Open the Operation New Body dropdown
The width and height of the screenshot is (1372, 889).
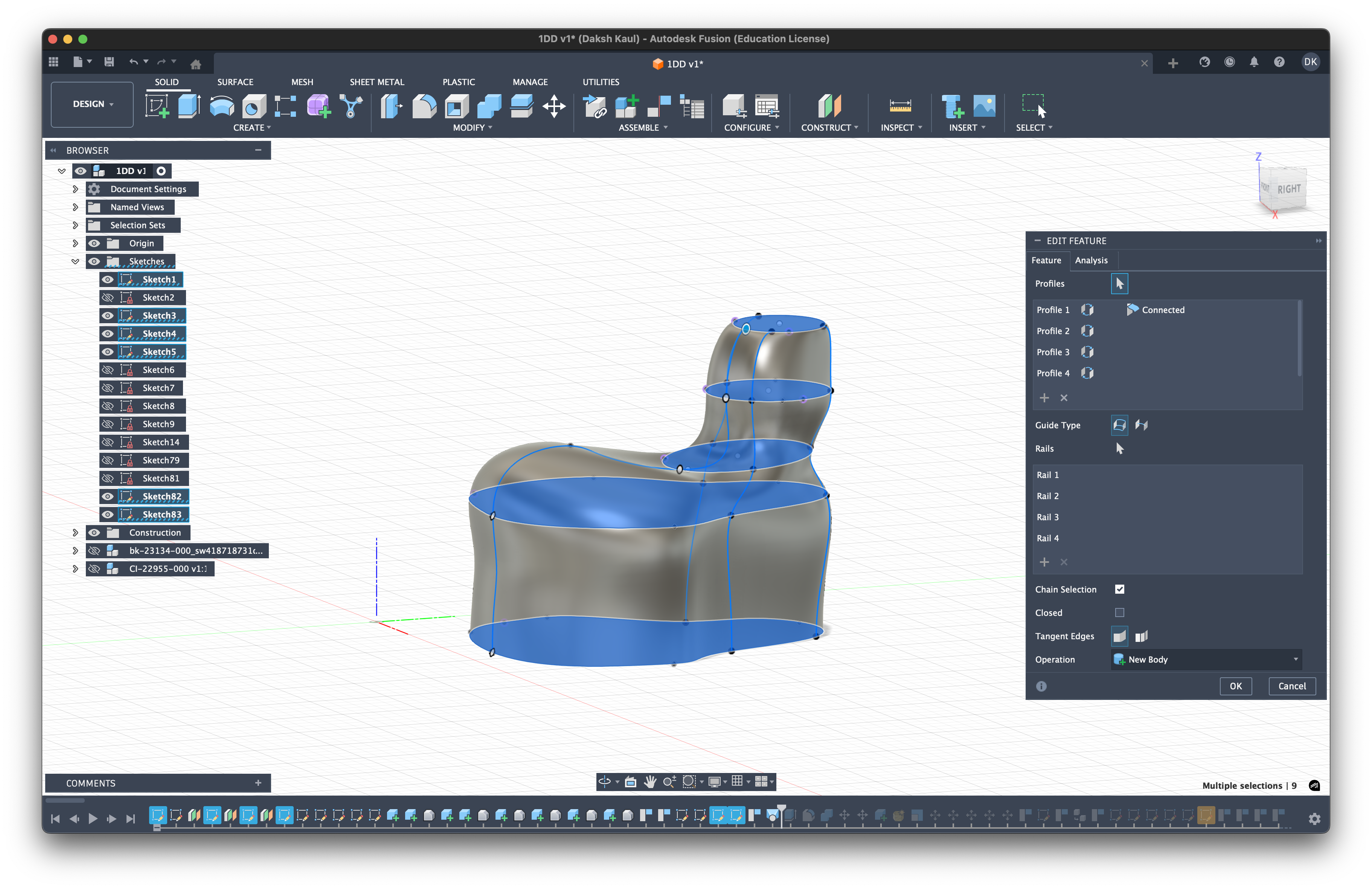[1206, 659]
